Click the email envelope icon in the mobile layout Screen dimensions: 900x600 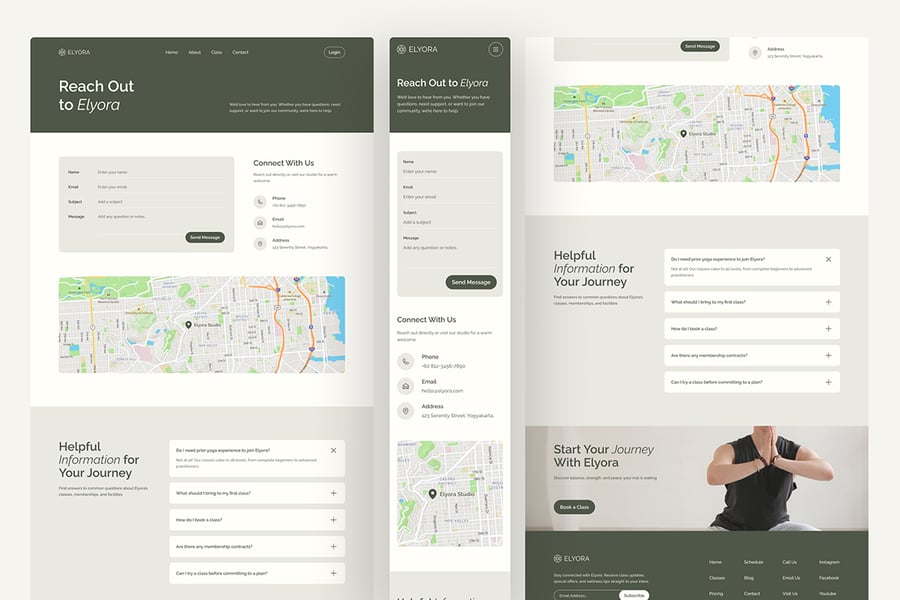tap(405, 386)
